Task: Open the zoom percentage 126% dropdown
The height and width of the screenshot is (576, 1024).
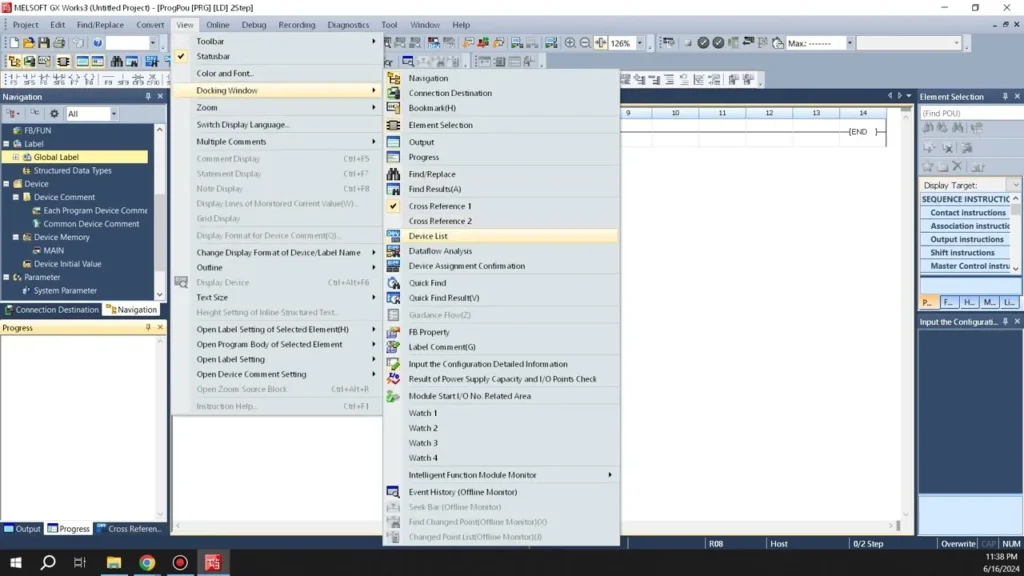Action: tap(639, 43)
